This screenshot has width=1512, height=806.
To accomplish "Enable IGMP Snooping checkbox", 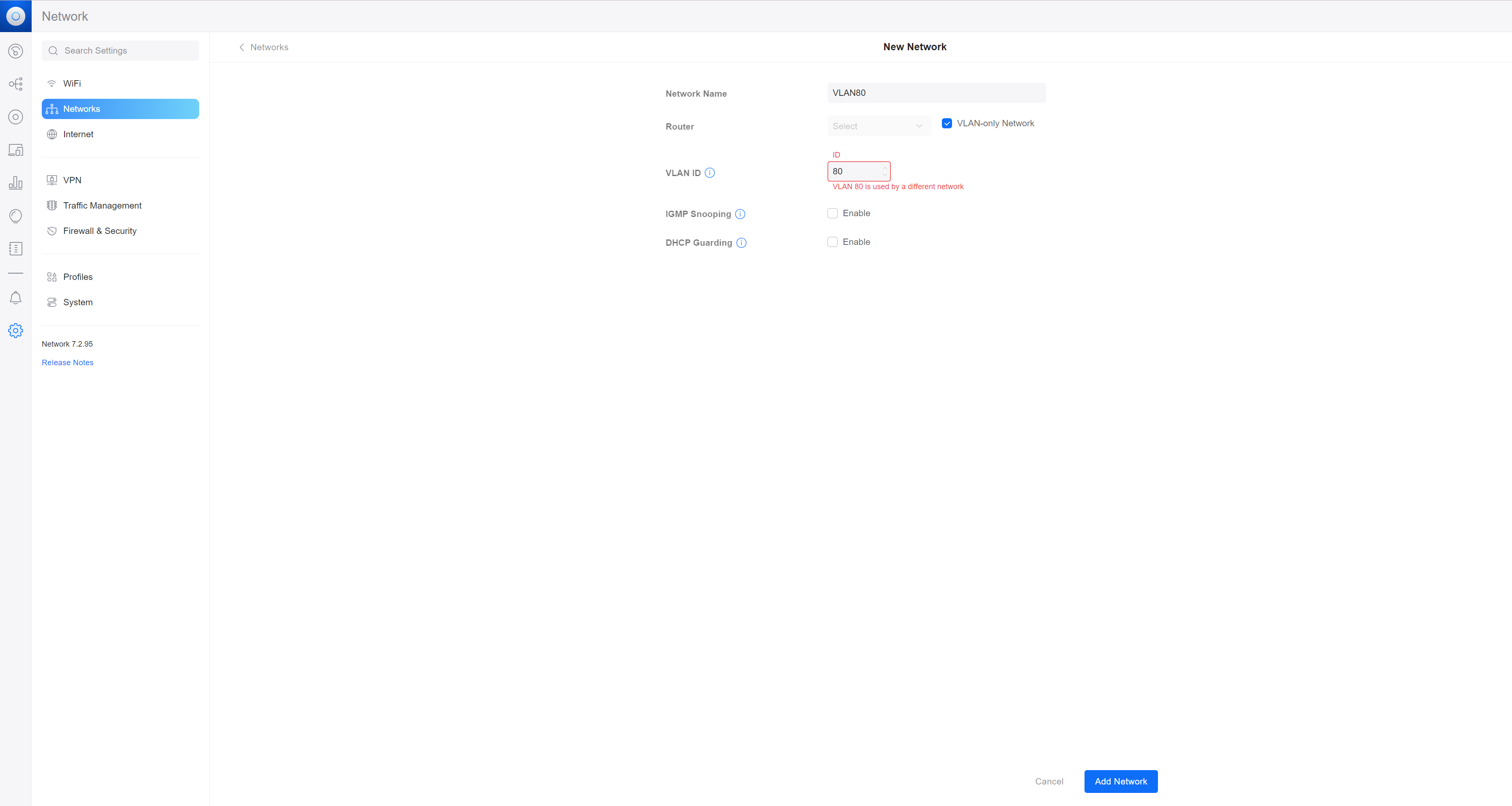I will pos(832,213).
